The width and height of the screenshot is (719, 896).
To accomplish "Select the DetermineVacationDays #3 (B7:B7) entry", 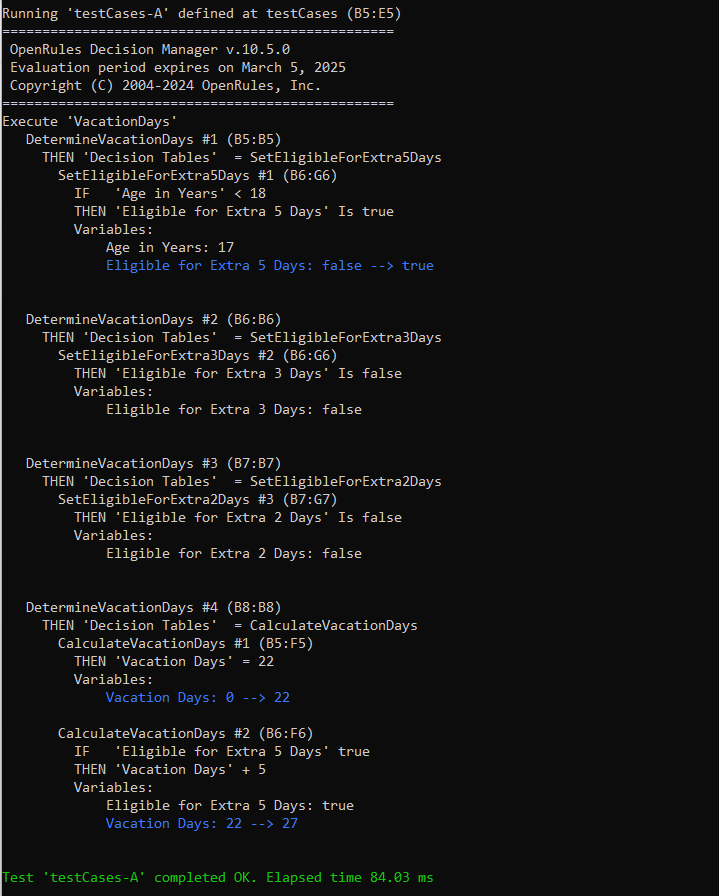I will coord(154,463).
